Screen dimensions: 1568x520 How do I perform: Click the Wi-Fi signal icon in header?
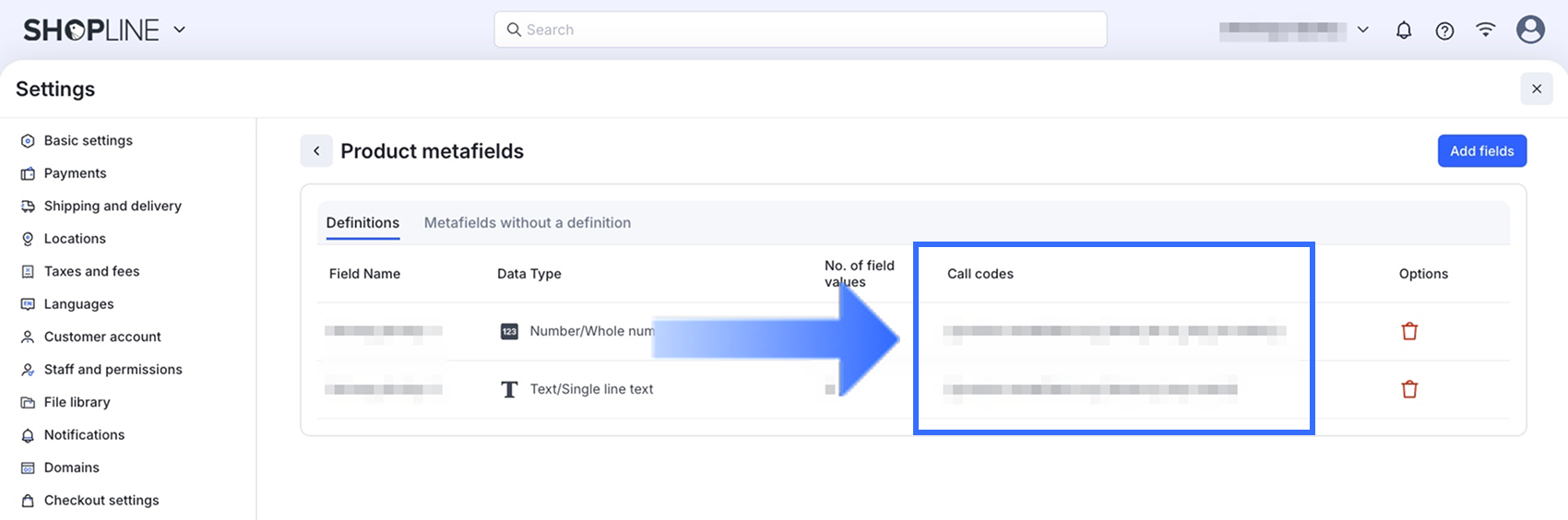(1485, 30)
